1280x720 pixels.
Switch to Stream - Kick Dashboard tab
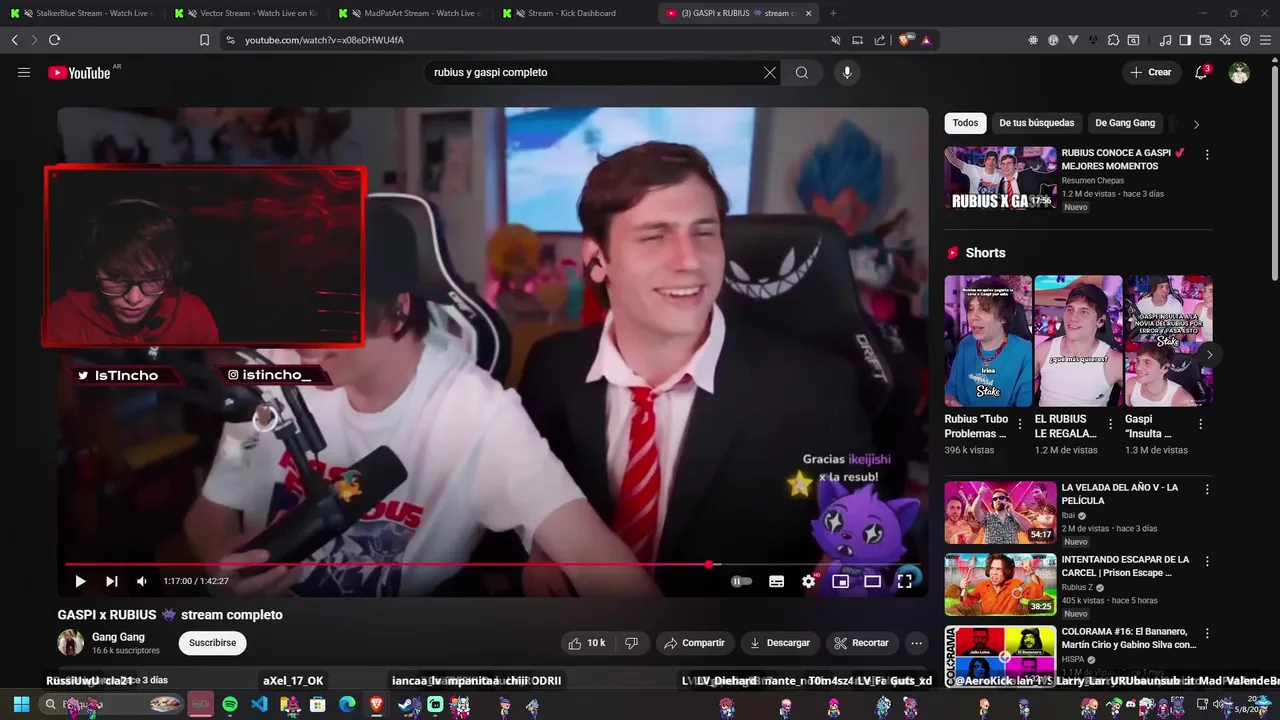tap(575, 13)
